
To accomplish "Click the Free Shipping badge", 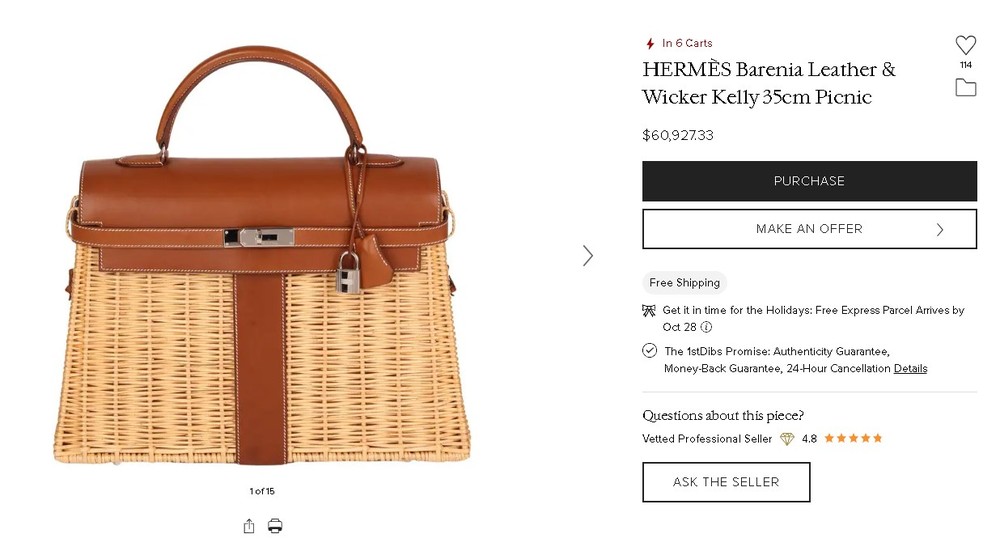I will [684, 283].
